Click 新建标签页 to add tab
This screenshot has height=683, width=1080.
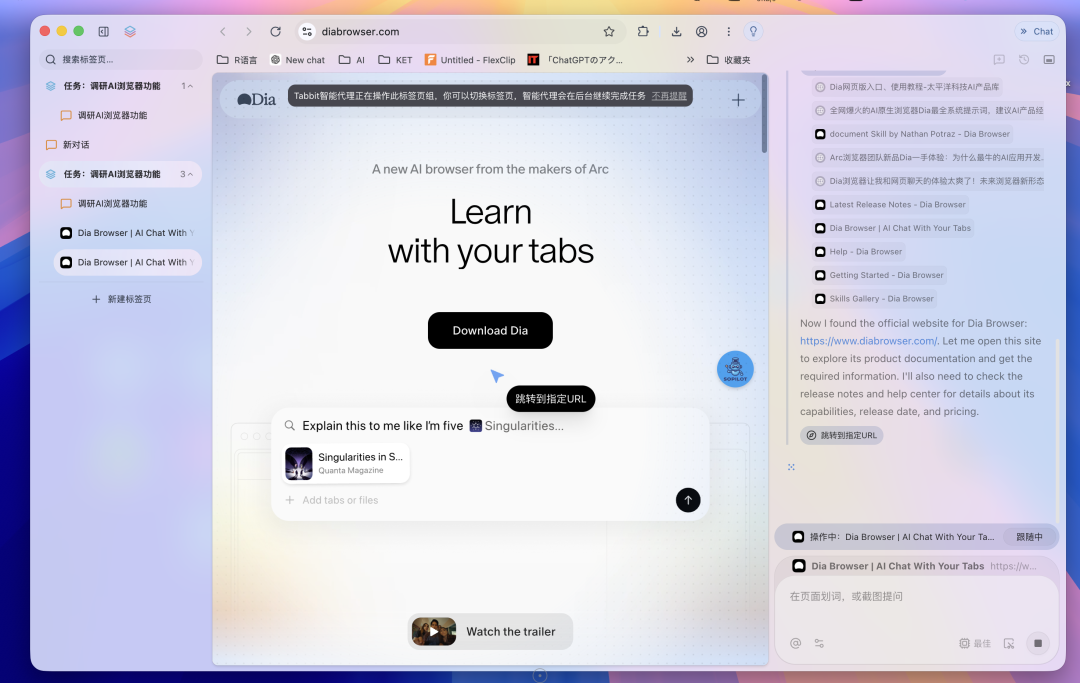[x=121, y=299]
